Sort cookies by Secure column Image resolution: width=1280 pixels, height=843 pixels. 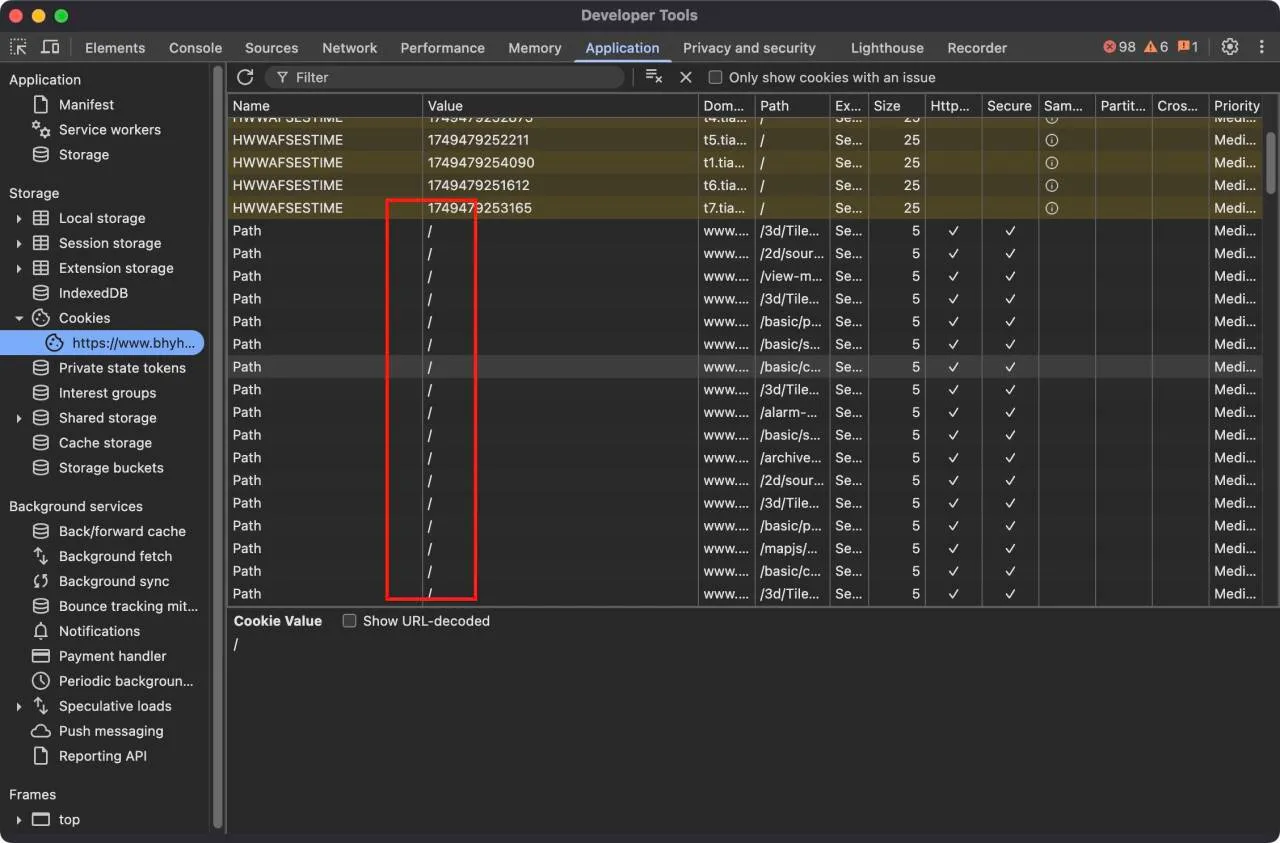coord(1010,105)
